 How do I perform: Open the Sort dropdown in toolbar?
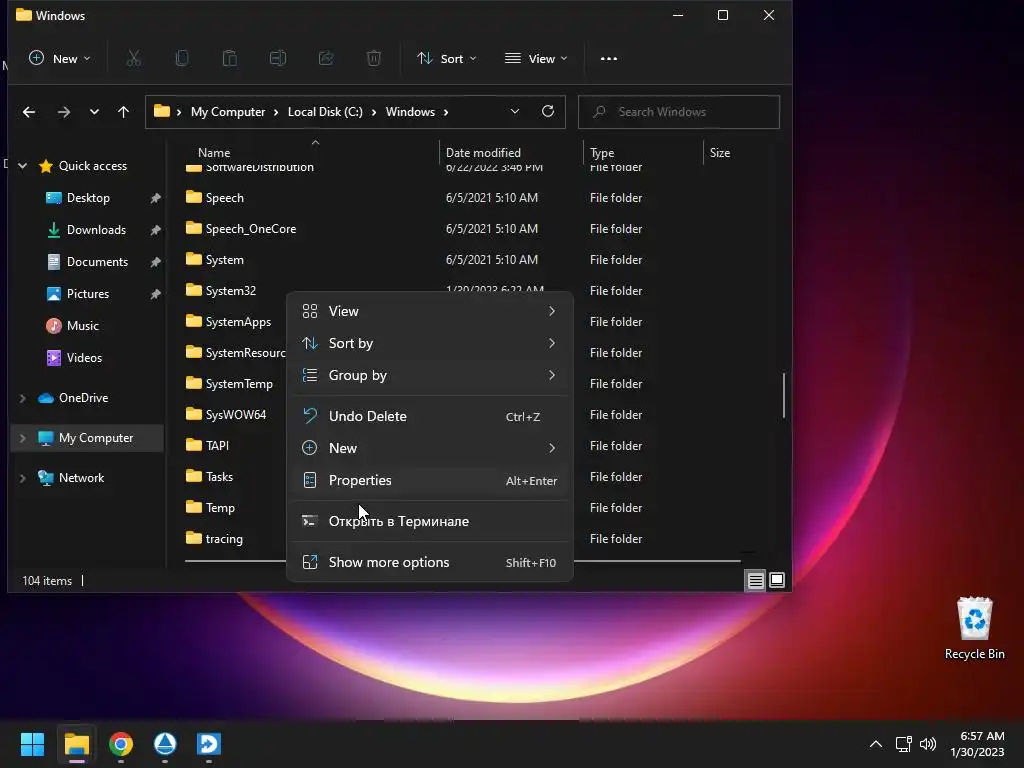[447, 59]
